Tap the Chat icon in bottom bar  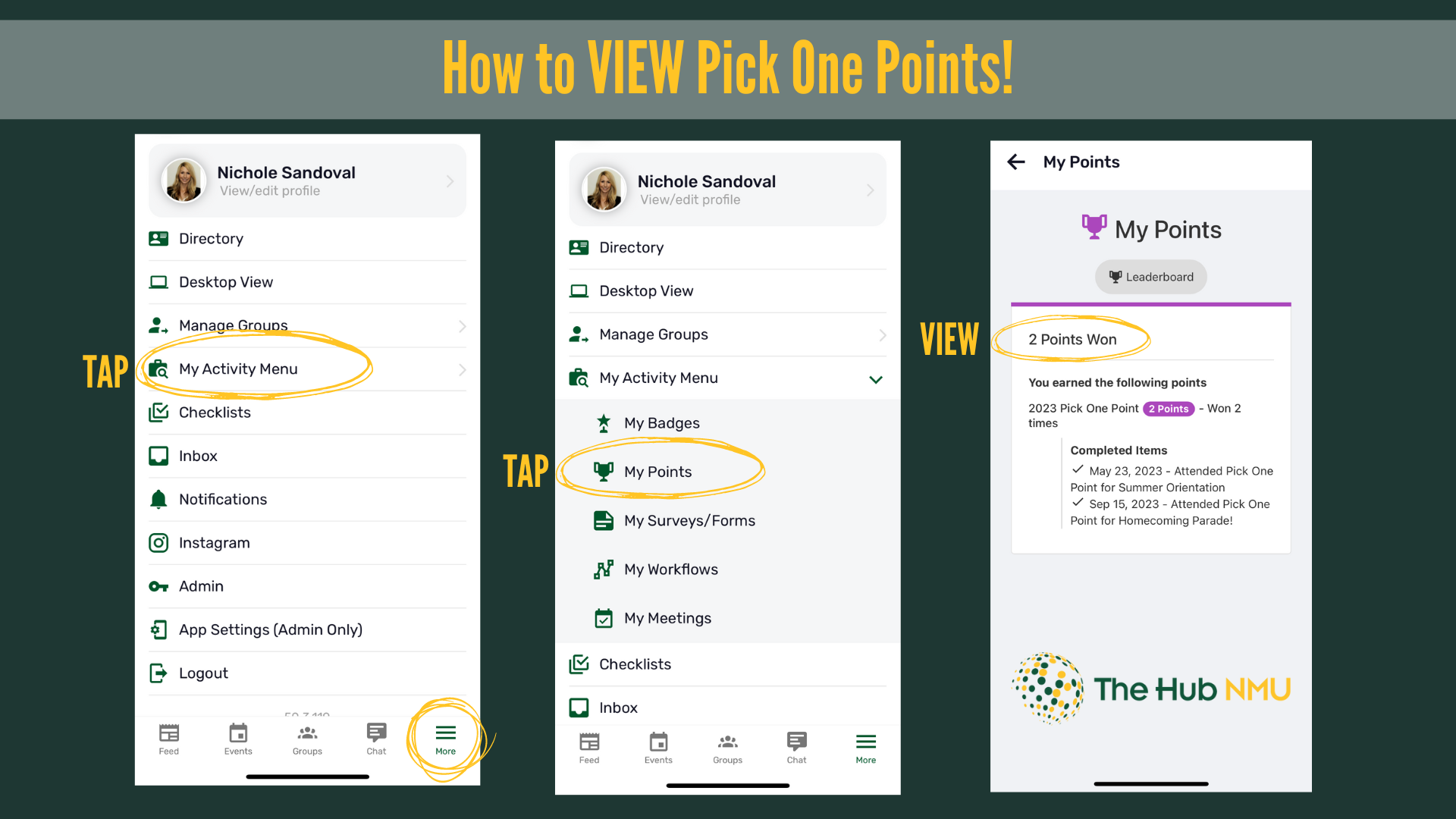pos(376,738)
